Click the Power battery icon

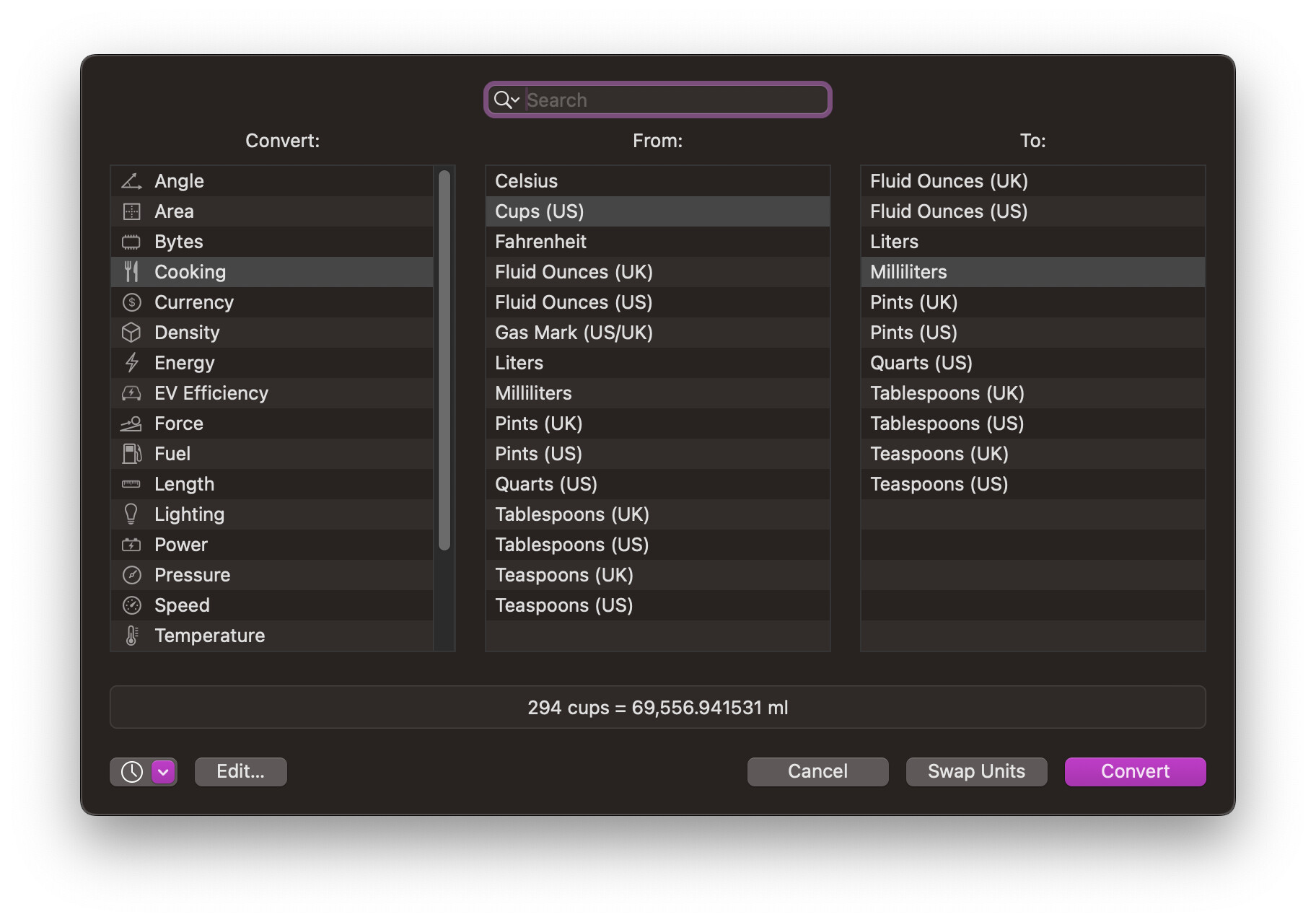coord(131,545)
